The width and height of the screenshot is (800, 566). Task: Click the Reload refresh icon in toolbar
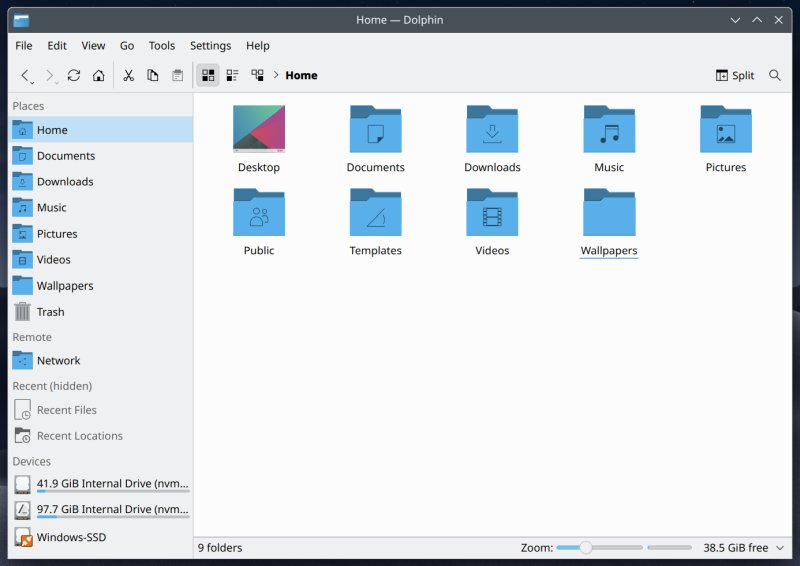click(74, 75)
